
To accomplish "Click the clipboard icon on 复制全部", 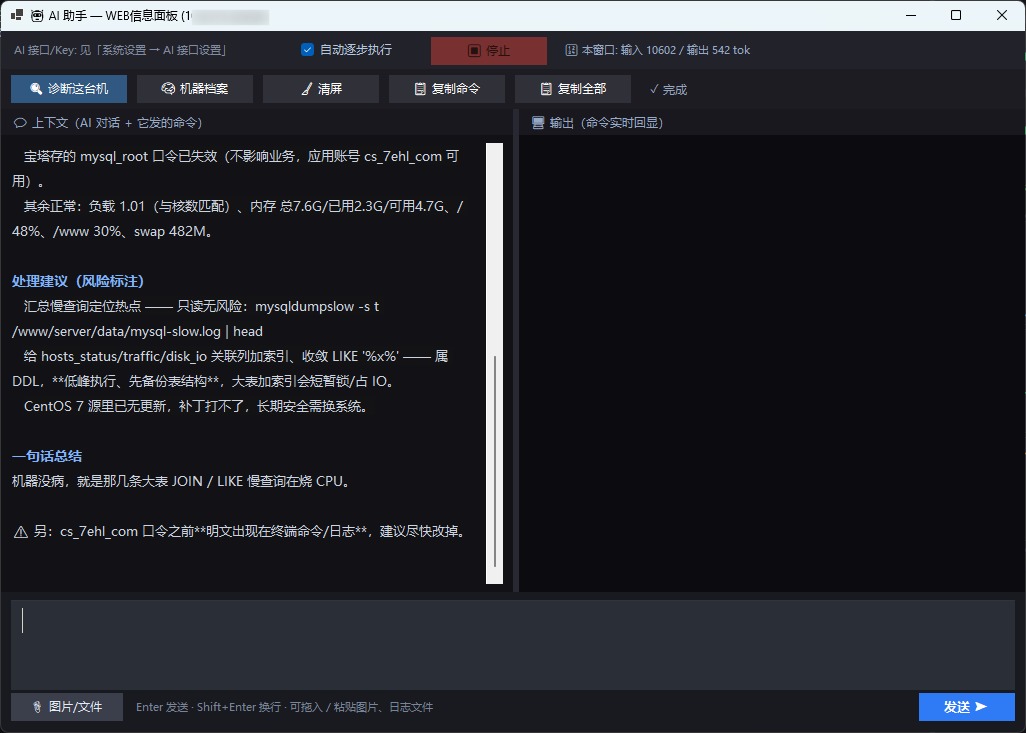I will point(546,89).
